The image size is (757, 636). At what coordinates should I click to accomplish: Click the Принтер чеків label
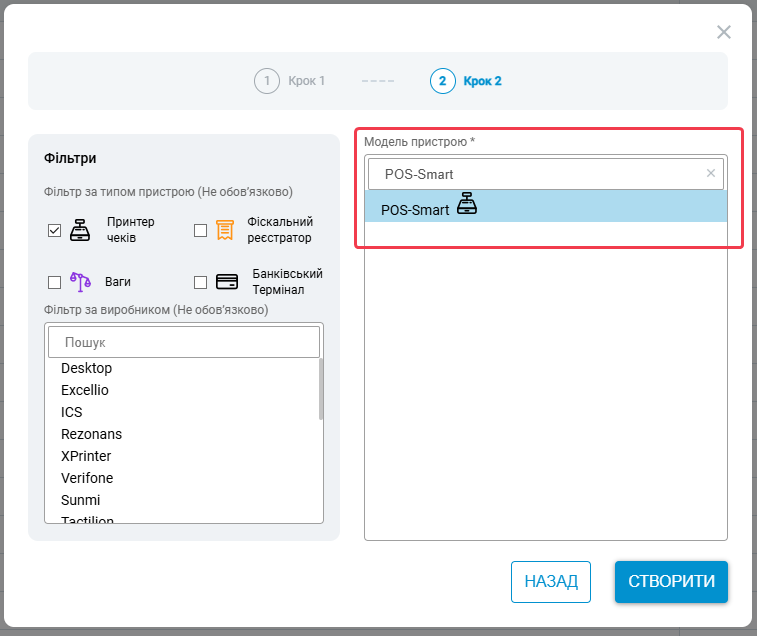coord(130,230)
